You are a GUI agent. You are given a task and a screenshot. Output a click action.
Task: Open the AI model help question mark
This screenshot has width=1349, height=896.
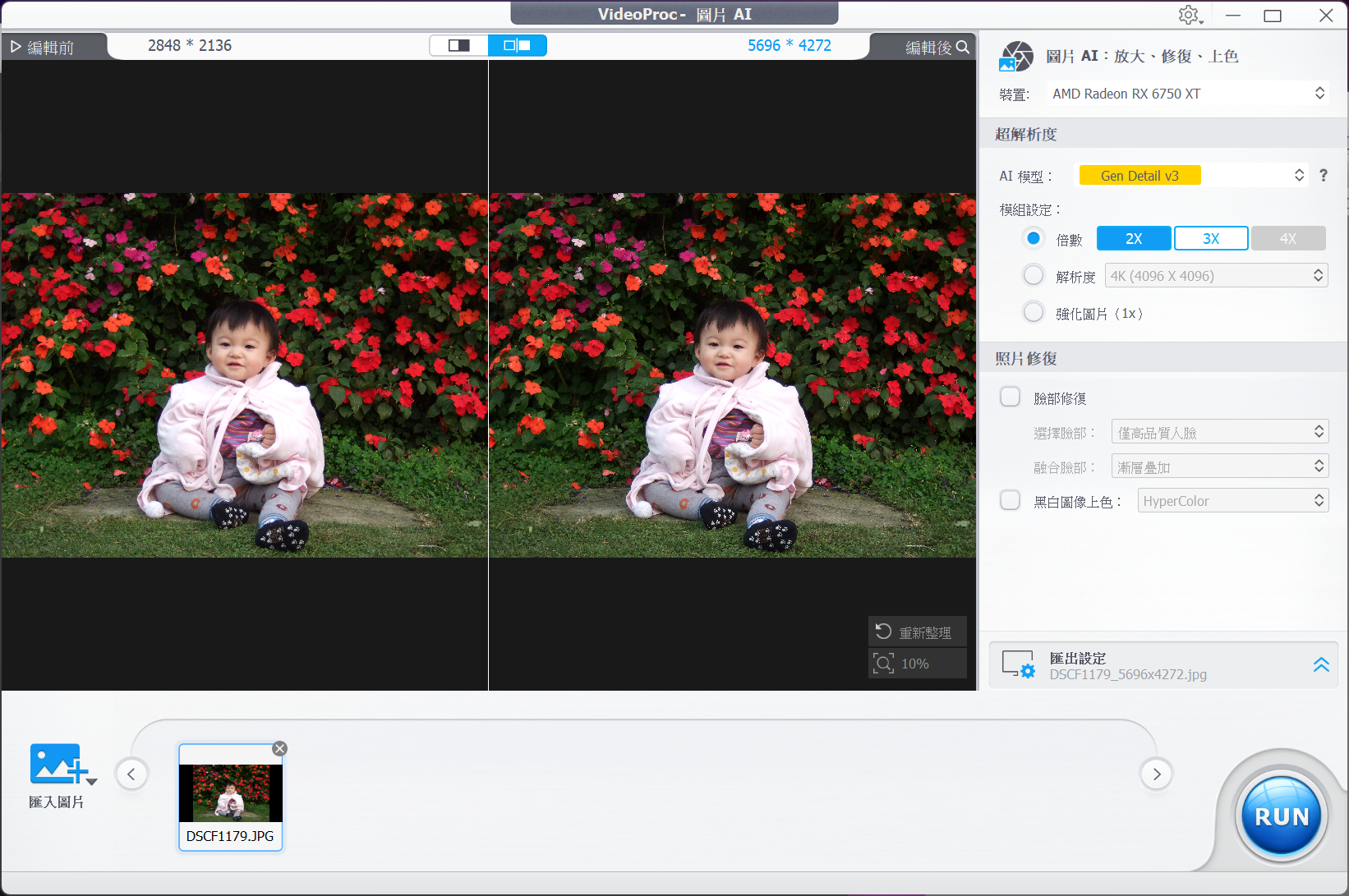pyautogui.click(x=1323, y=175)
